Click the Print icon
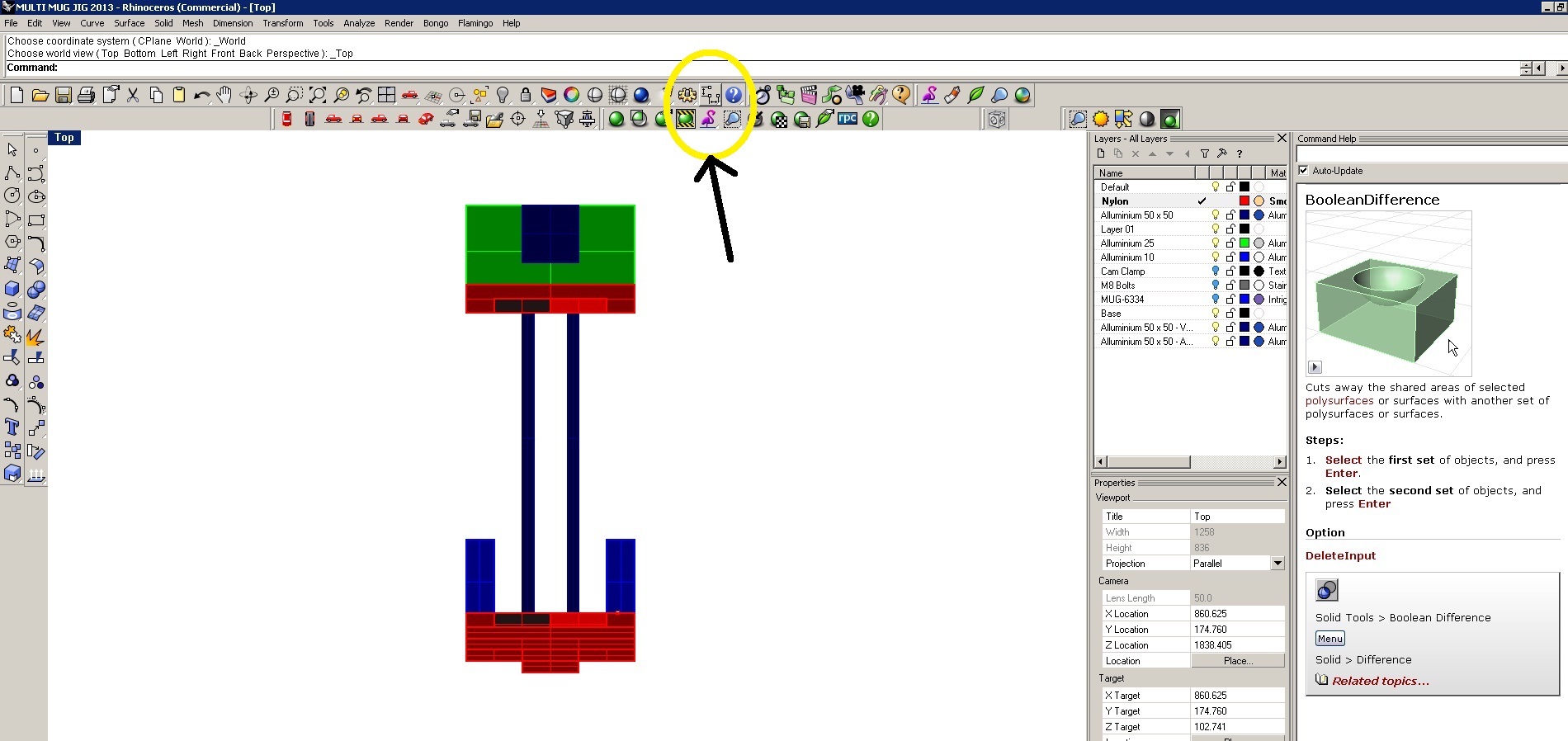Screen dimensions: 1568x741 click(x=86, y=95)
